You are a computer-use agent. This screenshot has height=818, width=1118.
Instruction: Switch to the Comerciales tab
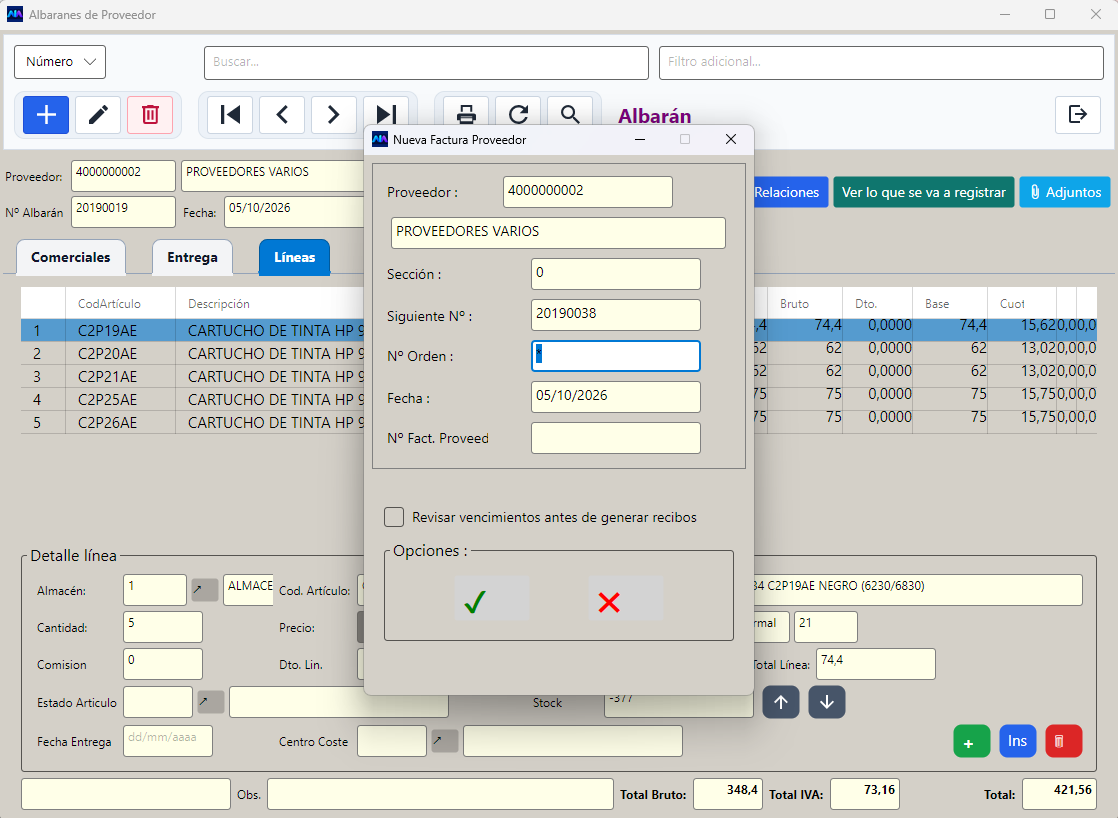tap(71, 257)
